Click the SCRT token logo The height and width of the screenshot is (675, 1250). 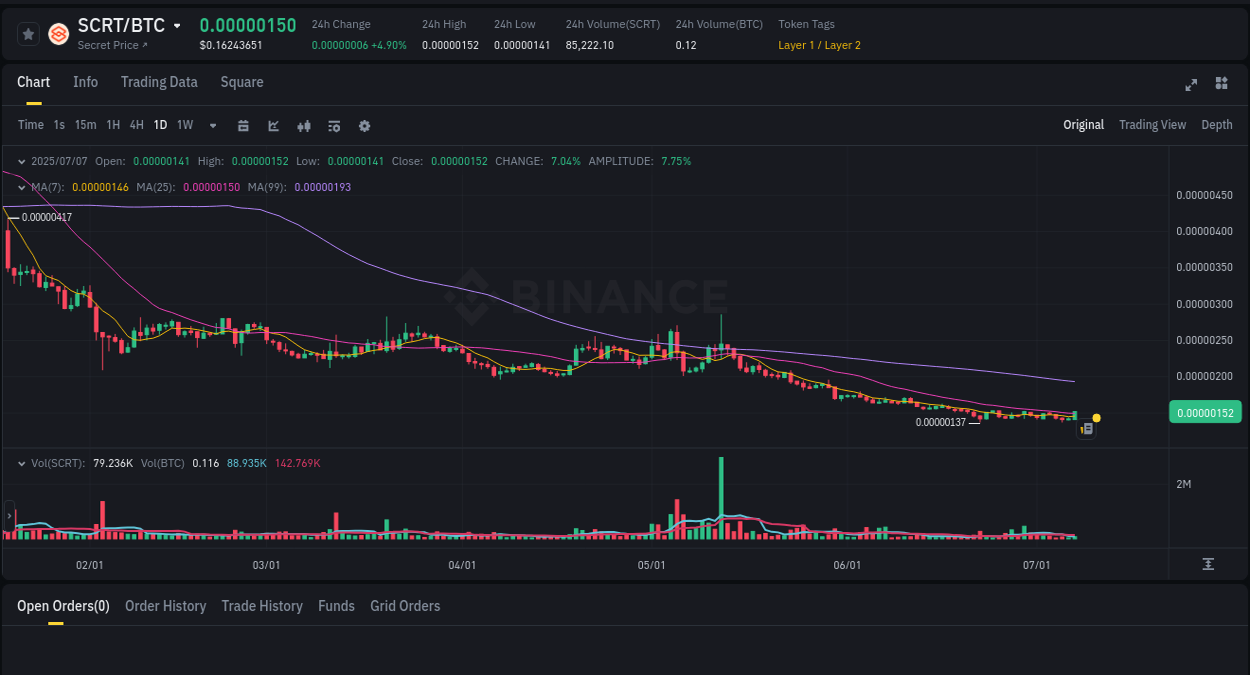click(57, 33)
